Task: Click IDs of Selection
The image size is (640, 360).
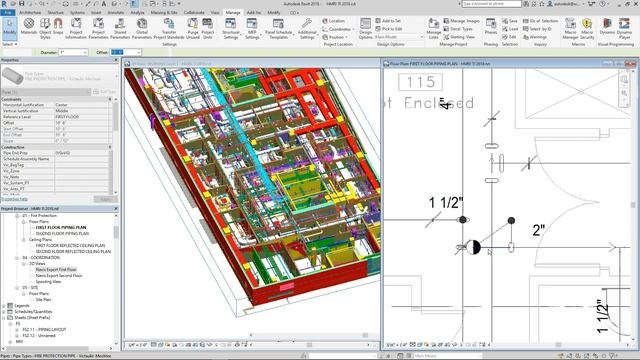Action: point(540,21)
